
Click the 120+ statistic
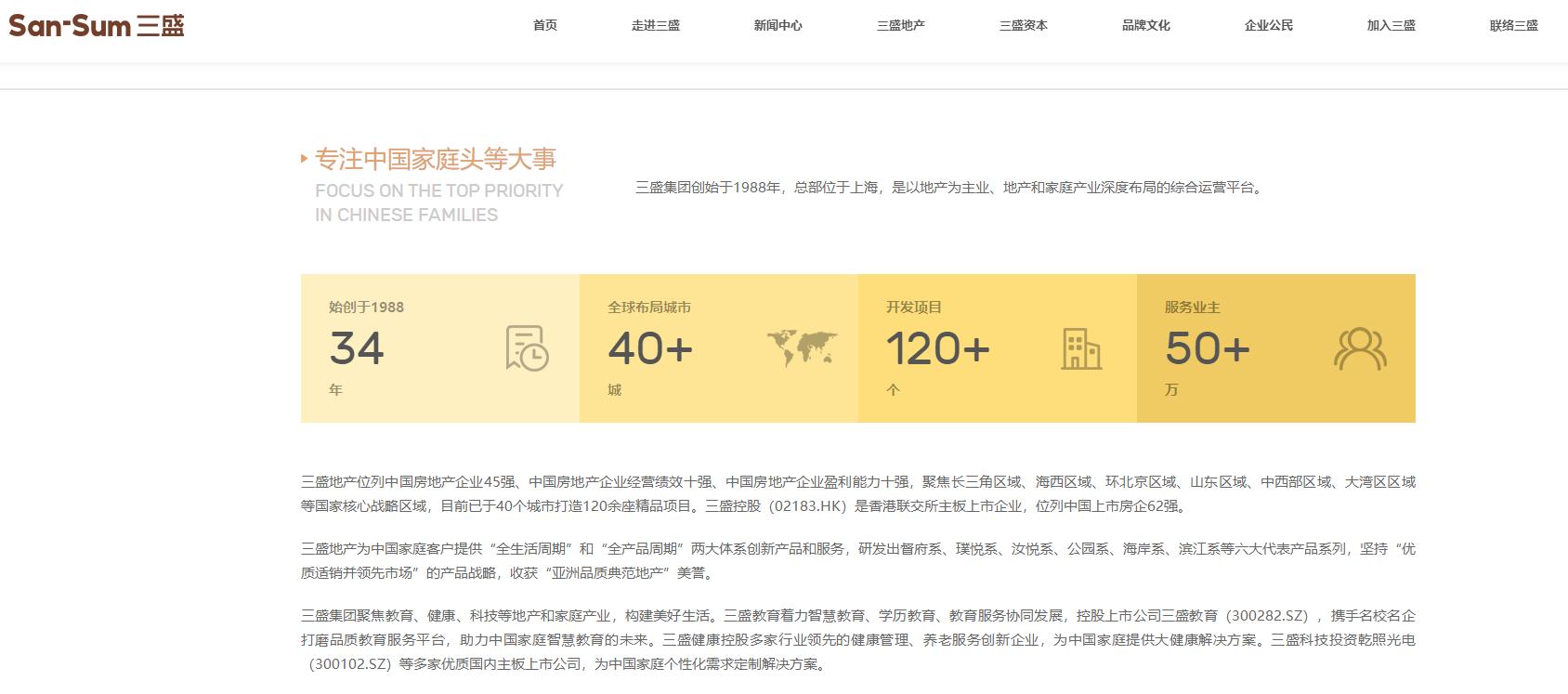coord(938,348)
